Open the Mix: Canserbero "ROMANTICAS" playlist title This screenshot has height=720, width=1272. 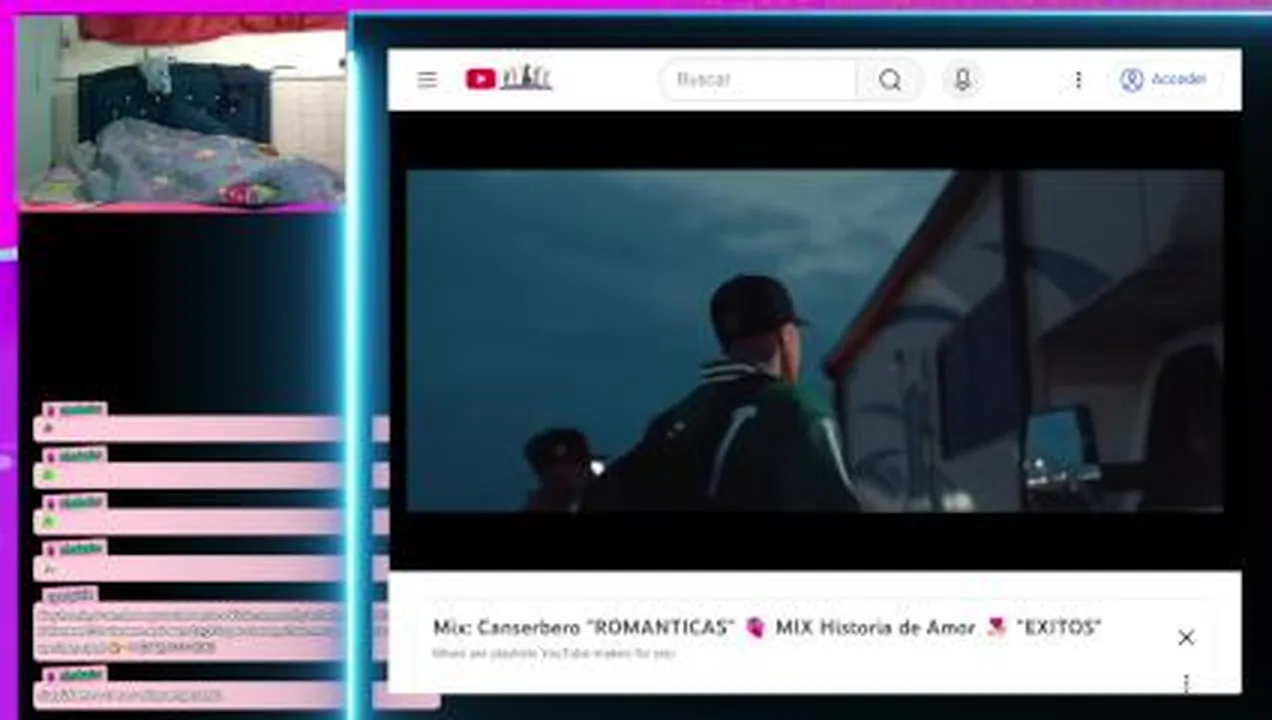(767, 627)
